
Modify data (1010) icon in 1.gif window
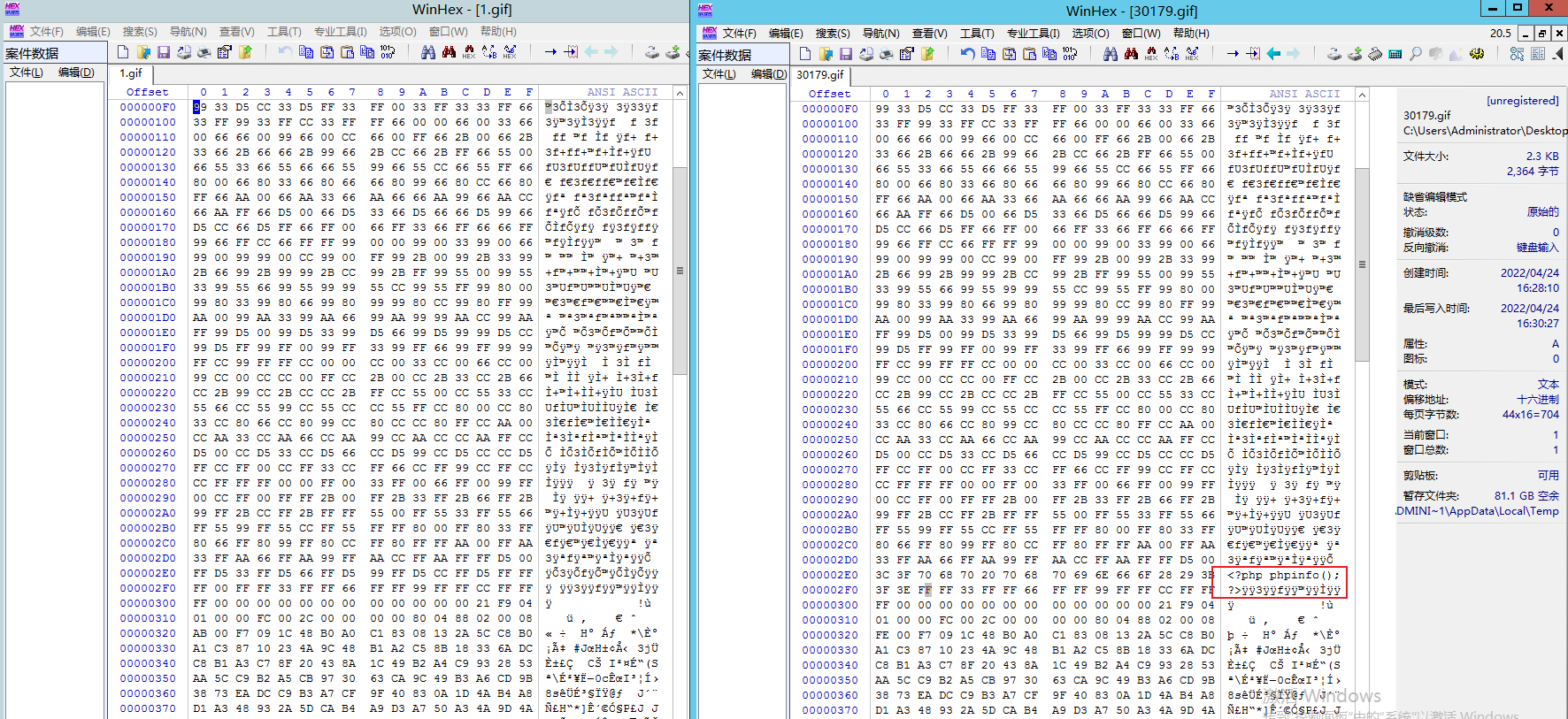(388, 52)
